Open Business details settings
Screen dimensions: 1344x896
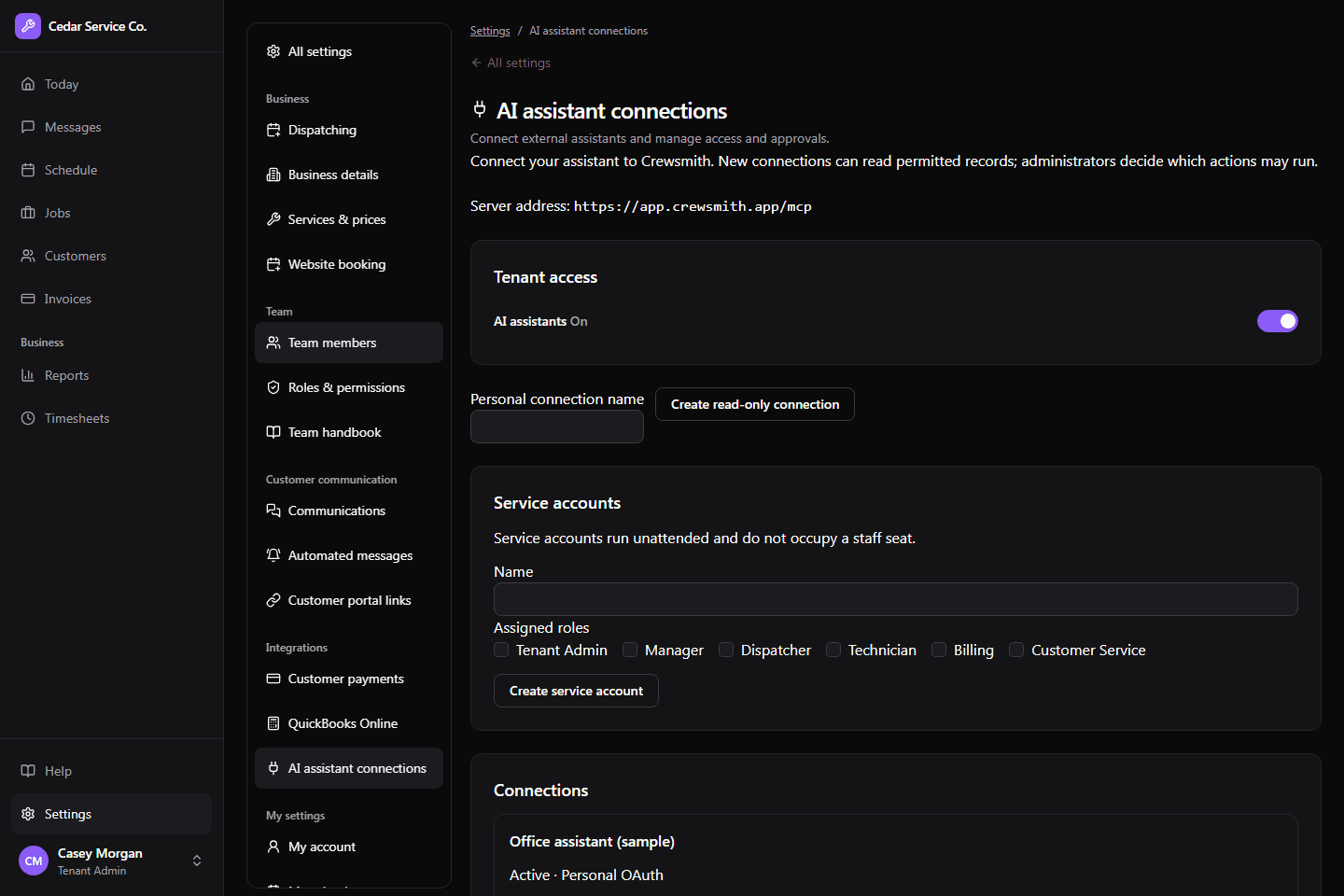tap(349, 175)
